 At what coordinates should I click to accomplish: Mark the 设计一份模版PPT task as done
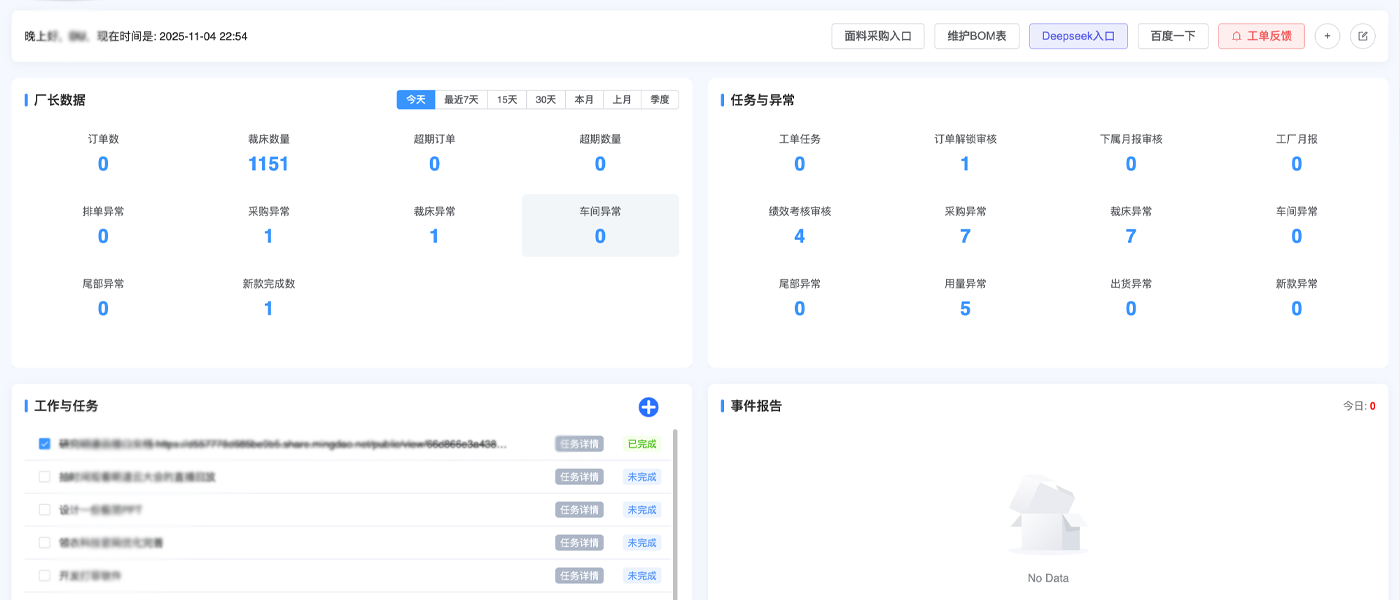43,509
